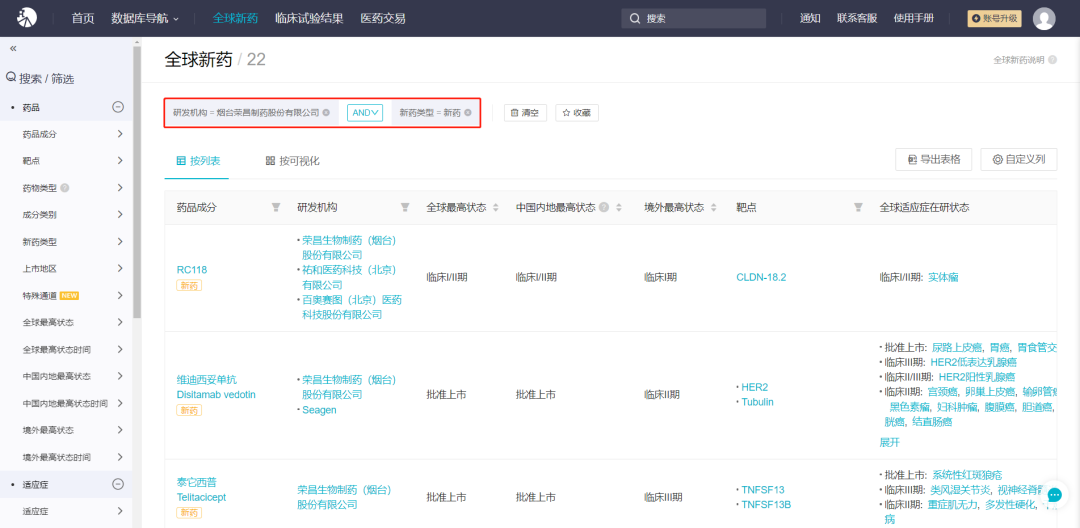Screen dimensions: 1080x528
Task: Open 通知 notifications
Action: click(x=810, y=19)
